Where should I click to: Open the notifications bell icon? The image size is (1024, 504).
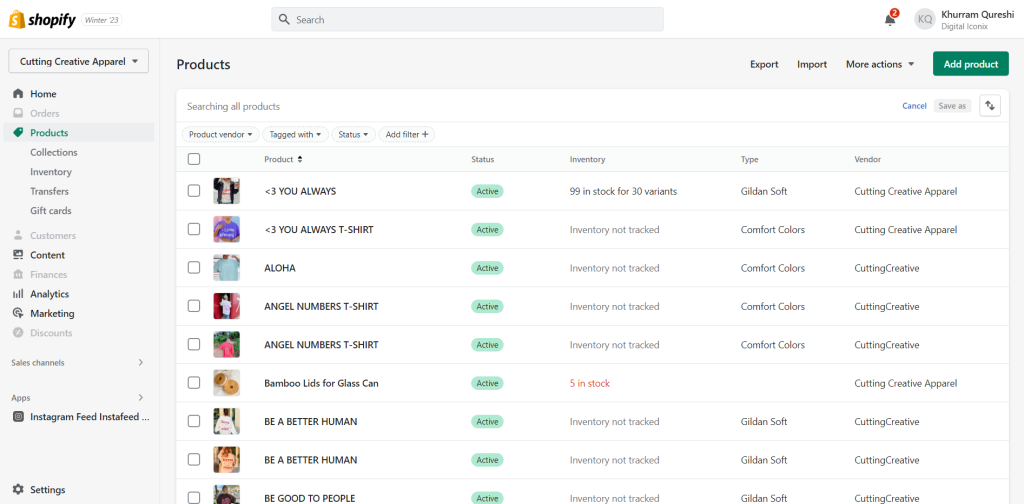(x=889, y=19)
